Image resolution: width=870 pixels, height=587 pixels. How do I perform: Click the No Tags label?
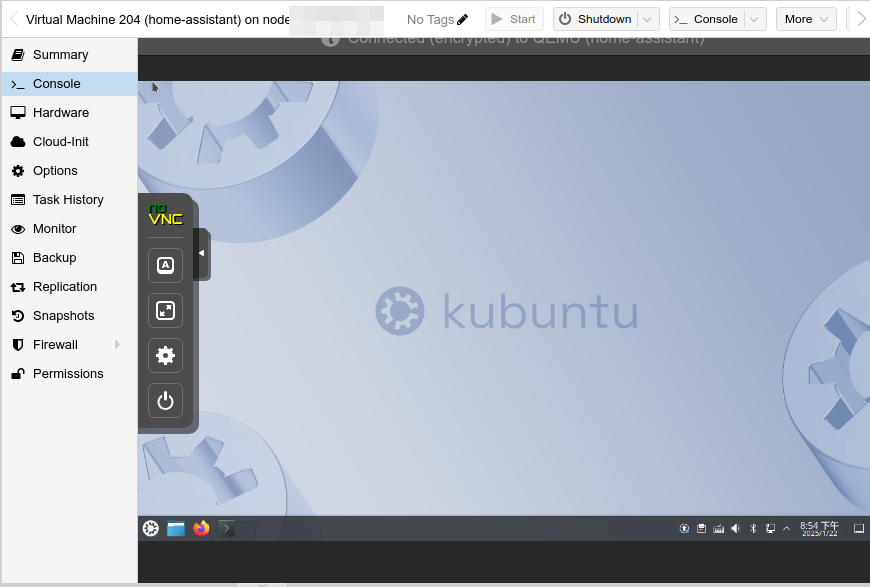(x=430, y=19)
